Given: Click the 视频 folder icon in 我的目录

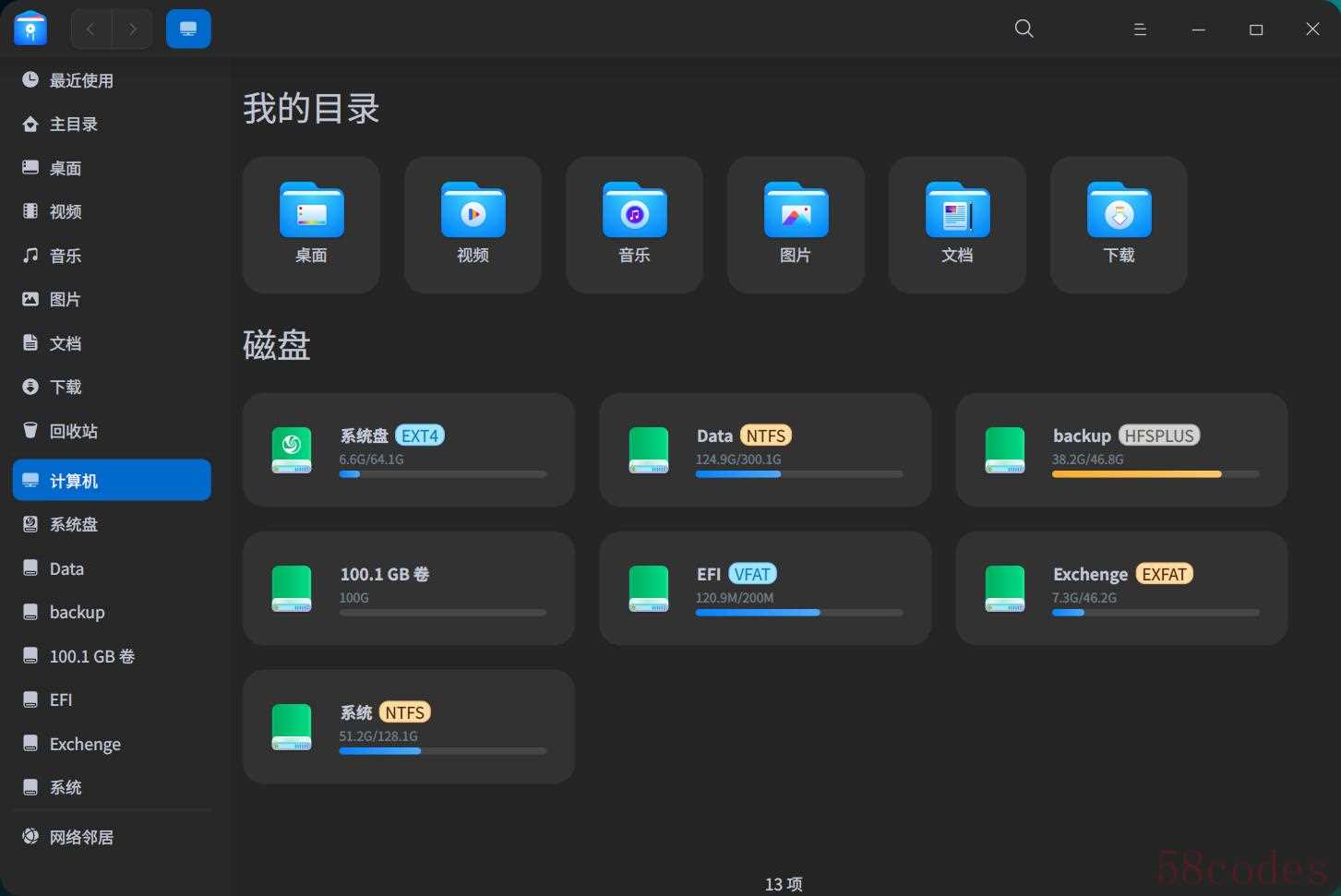Looking at the screenshot, I should (x=473, y=210).
